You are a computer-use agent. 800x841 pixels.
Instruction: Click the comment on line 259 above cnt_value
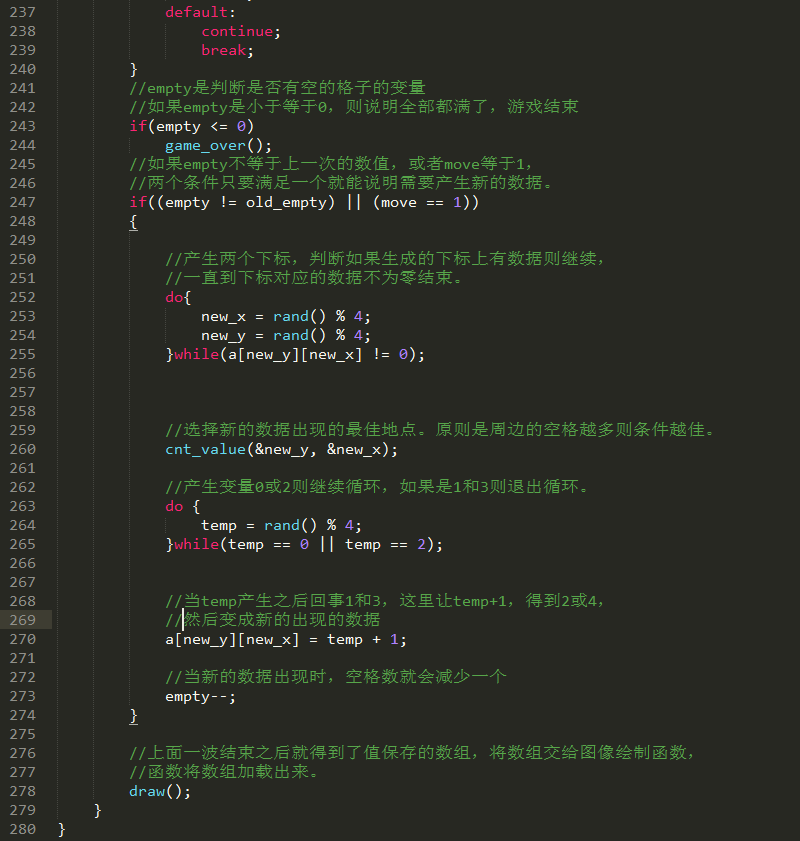[x=440, y=430]
